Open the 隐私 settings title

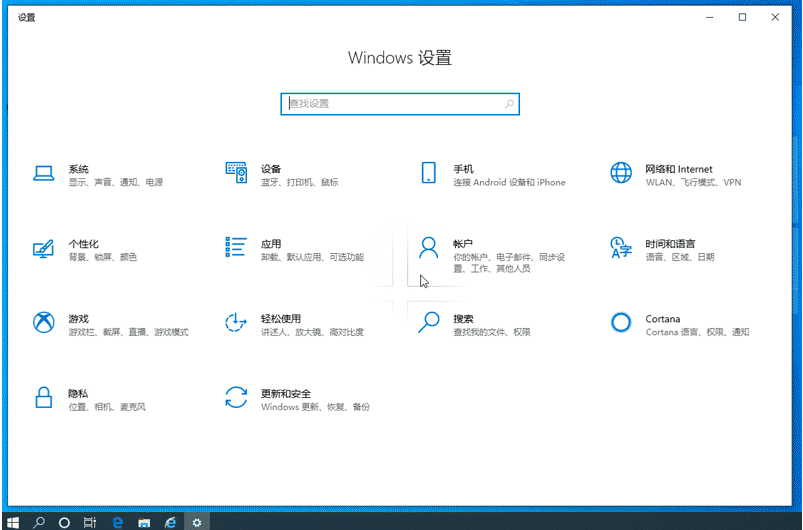coord(78,393)
